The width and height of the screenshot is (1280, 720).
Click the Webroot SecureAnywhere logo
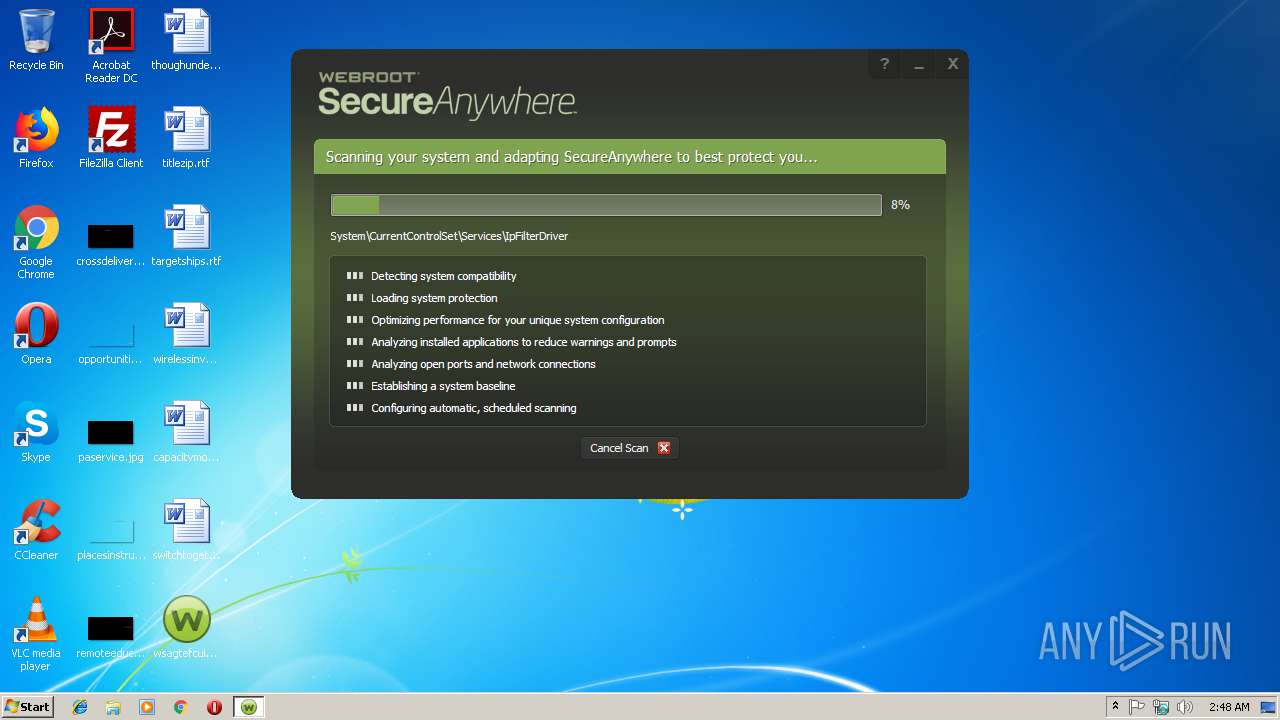tap(447, 96)
